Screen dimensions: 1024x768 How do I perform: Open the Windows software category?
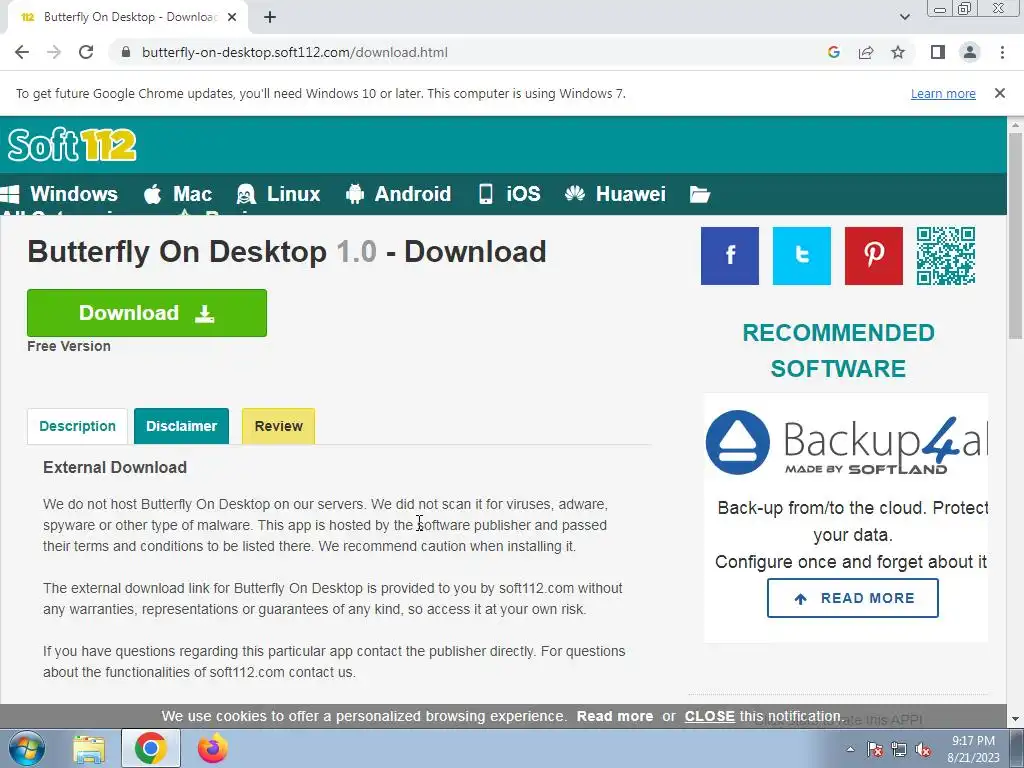click(x=59, y=194)
